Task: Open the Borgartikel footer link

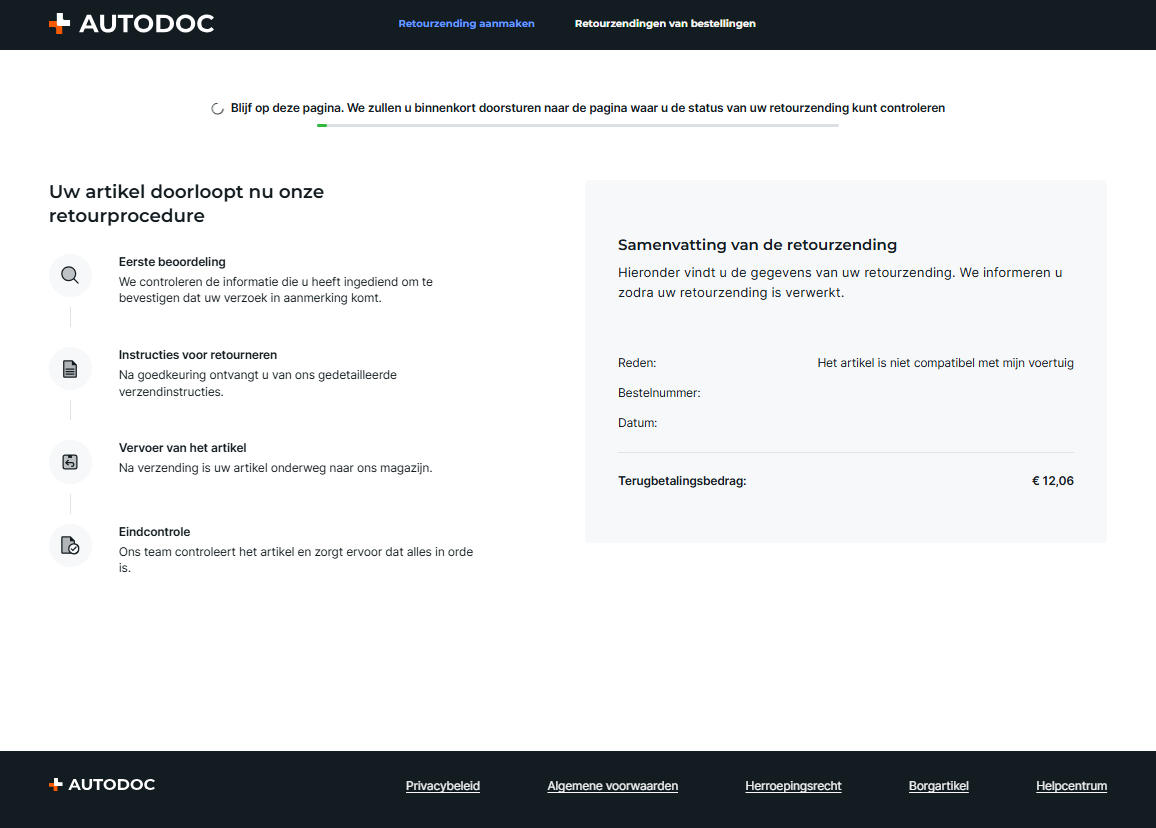Action: click(x=938, y=786)
